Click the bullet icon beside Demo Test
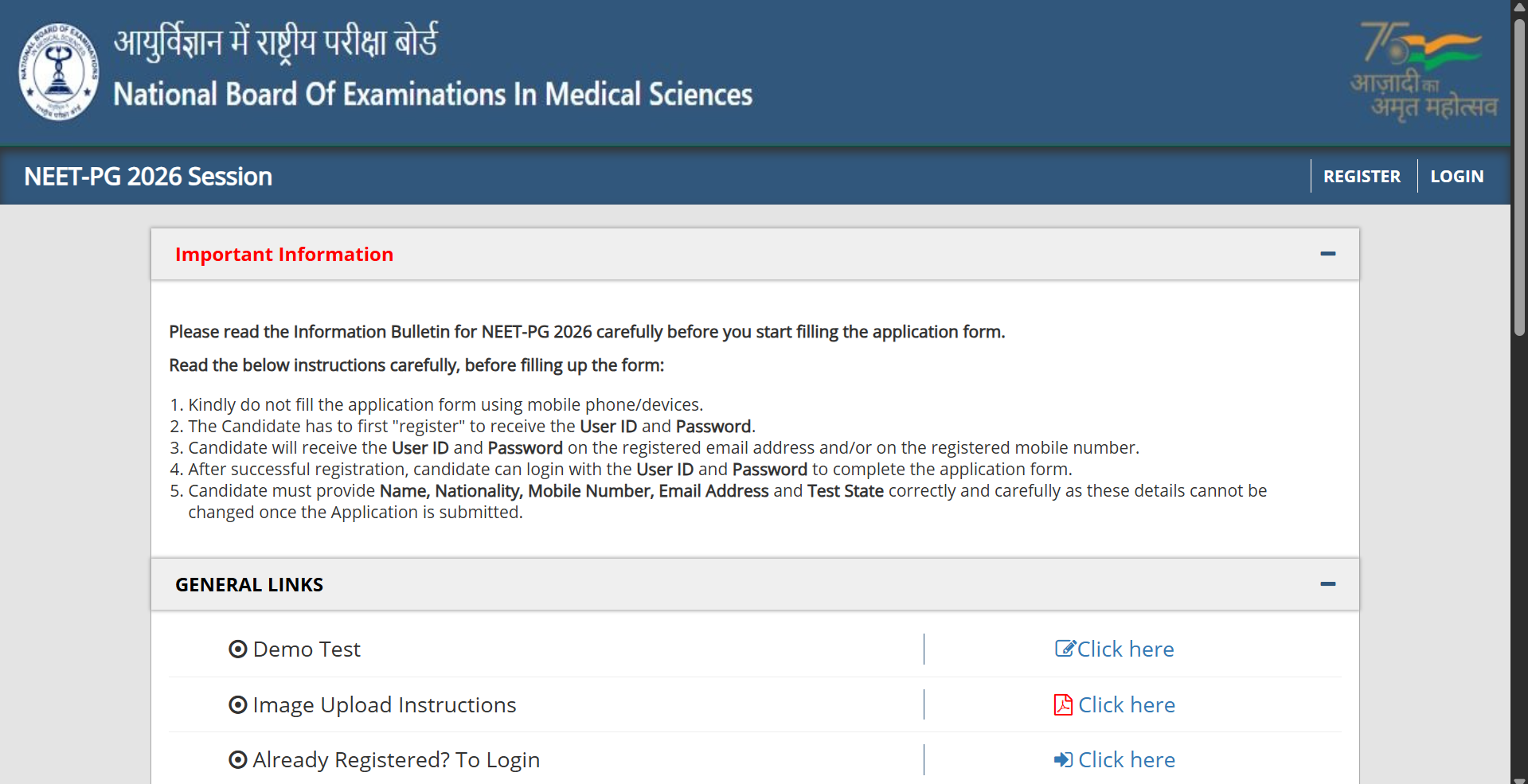 237,649
